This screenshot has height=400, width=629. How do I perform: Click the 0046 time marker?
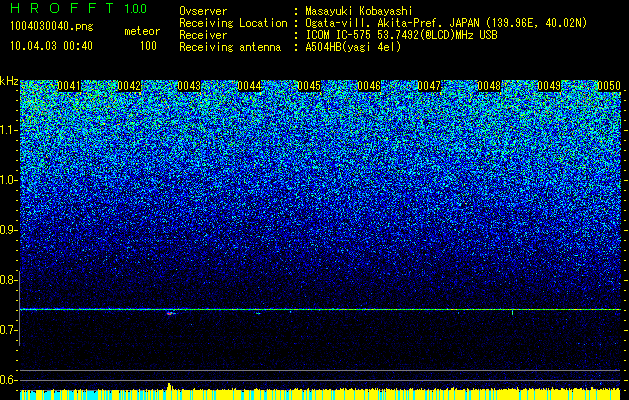(x=369, y=86)
